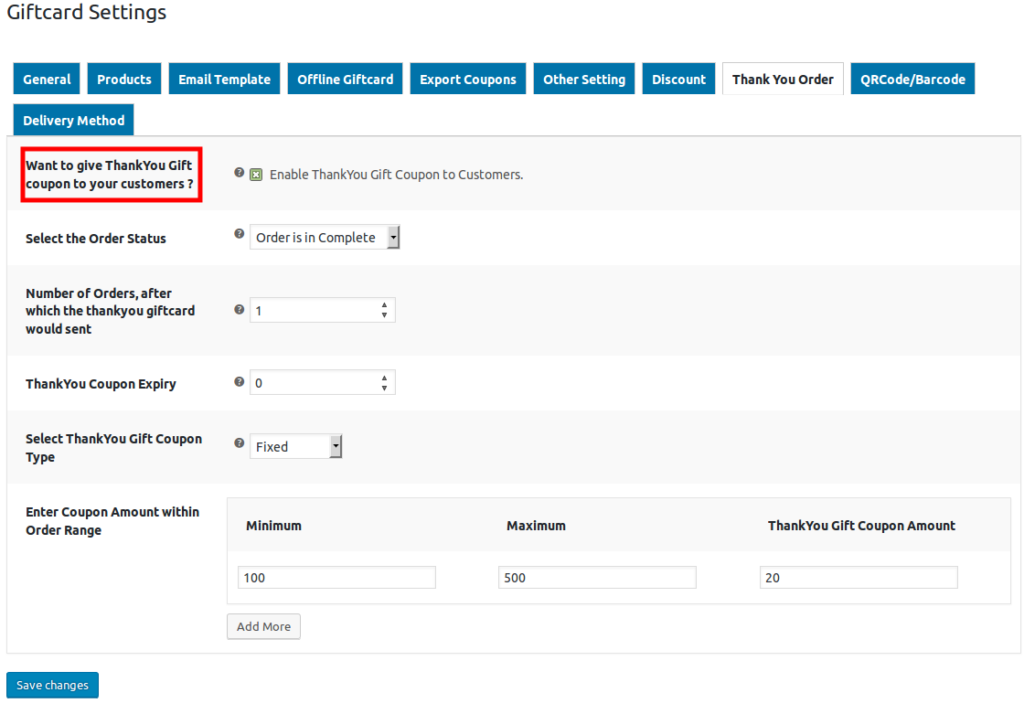
Task: Open the Order Status dropdown
Action: pyautogui.click(x=325, y=237)
